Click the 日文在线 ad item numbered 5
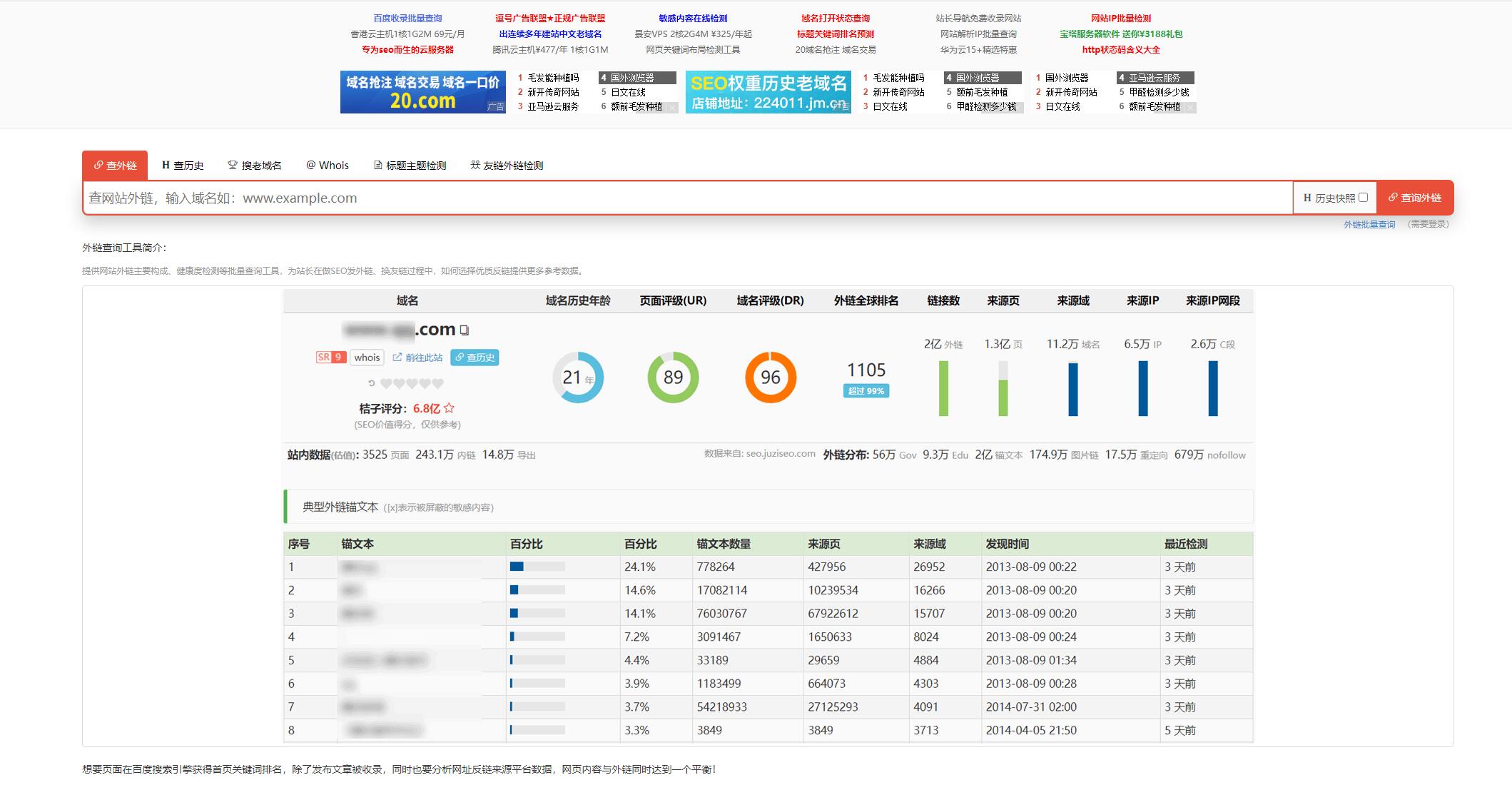 tap(628, 92)
